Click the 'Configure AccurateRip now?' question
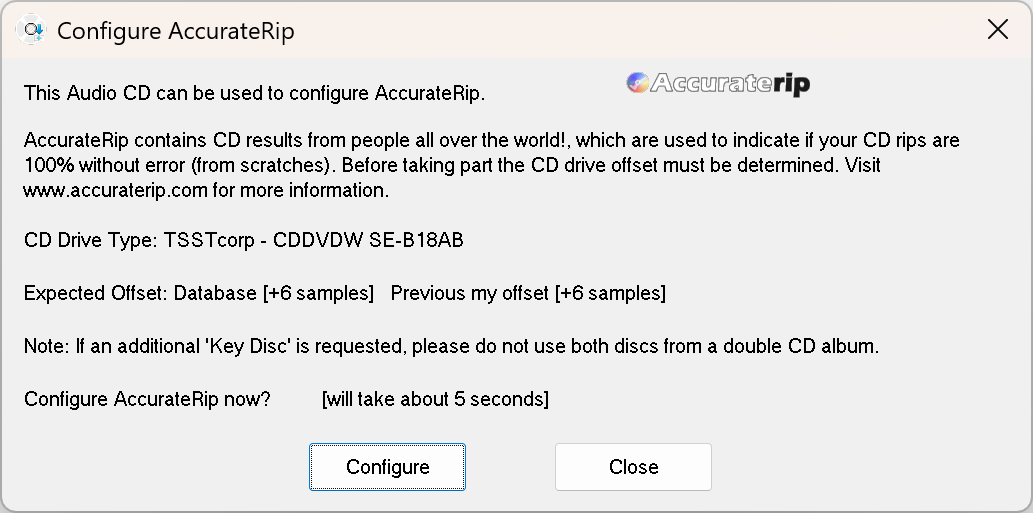Screen dimensions: 1033x513 tap(147, 400)
